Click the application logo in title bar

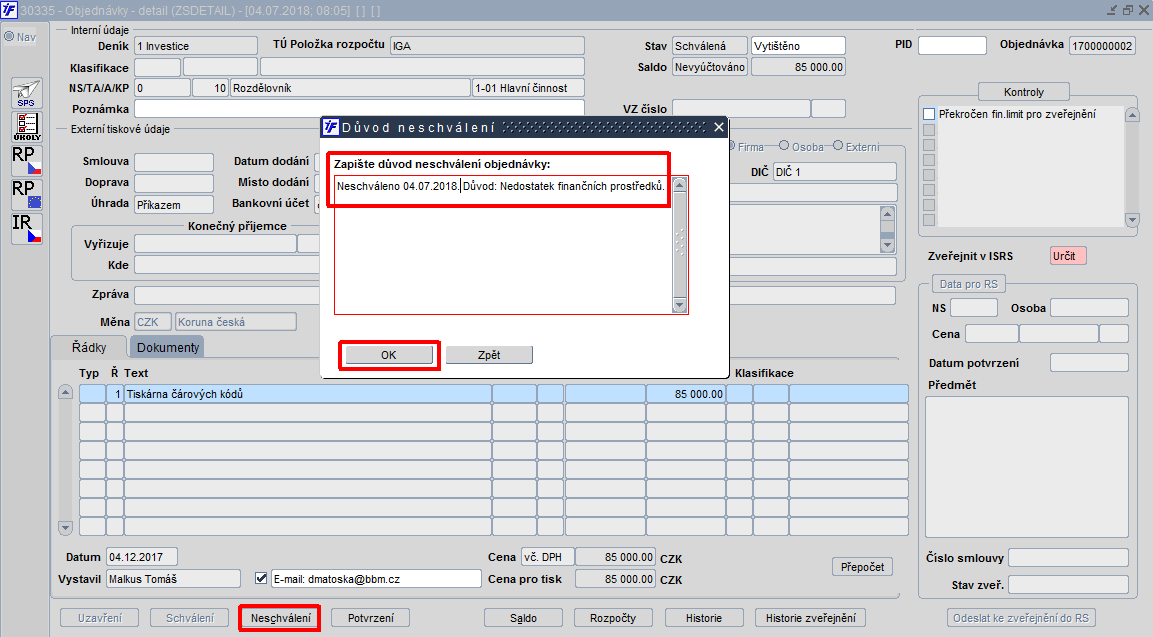point(9,10)
